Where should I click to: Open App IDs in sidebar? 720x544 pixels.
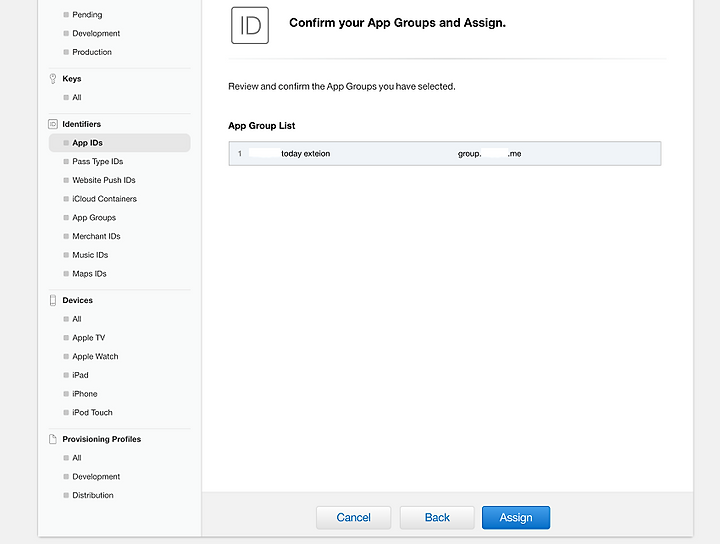pos(119,143)
